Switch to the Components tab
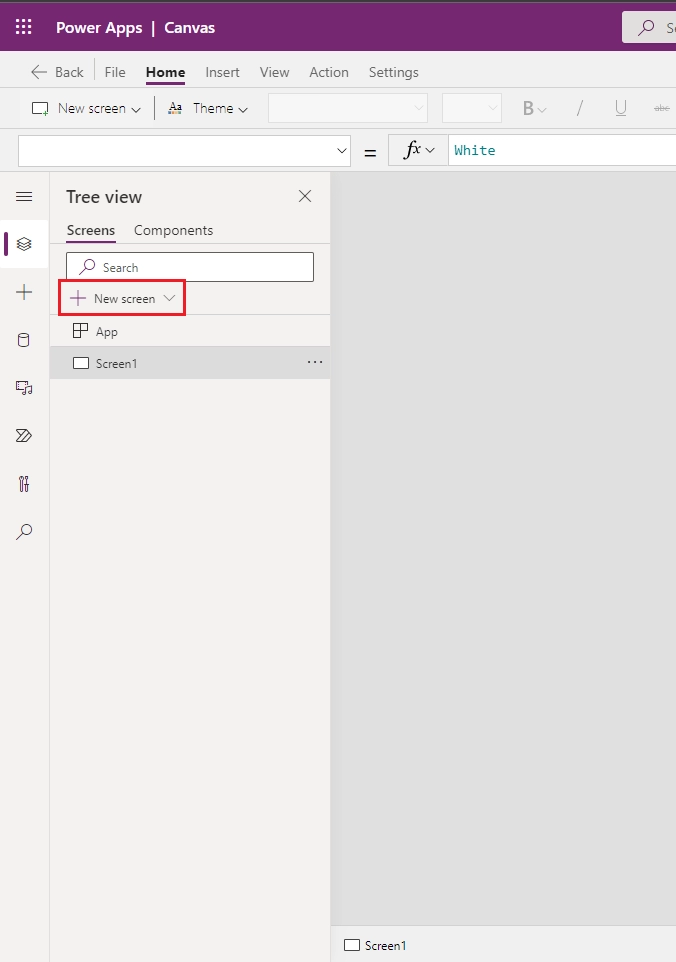The height and width of the screenshot is (962, 676). 174,230
